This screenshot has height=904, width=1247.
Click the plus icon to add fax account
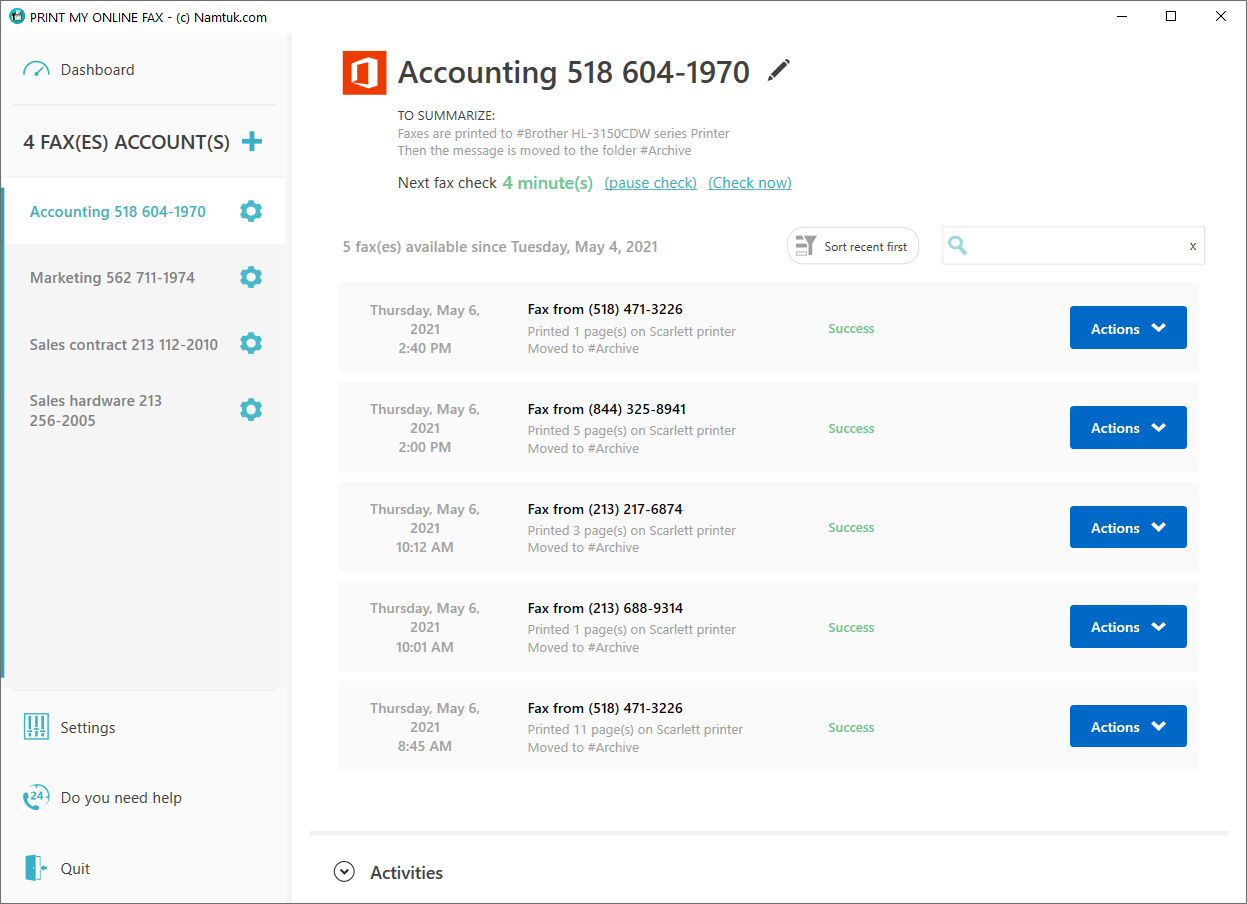(x=252, y=141)
